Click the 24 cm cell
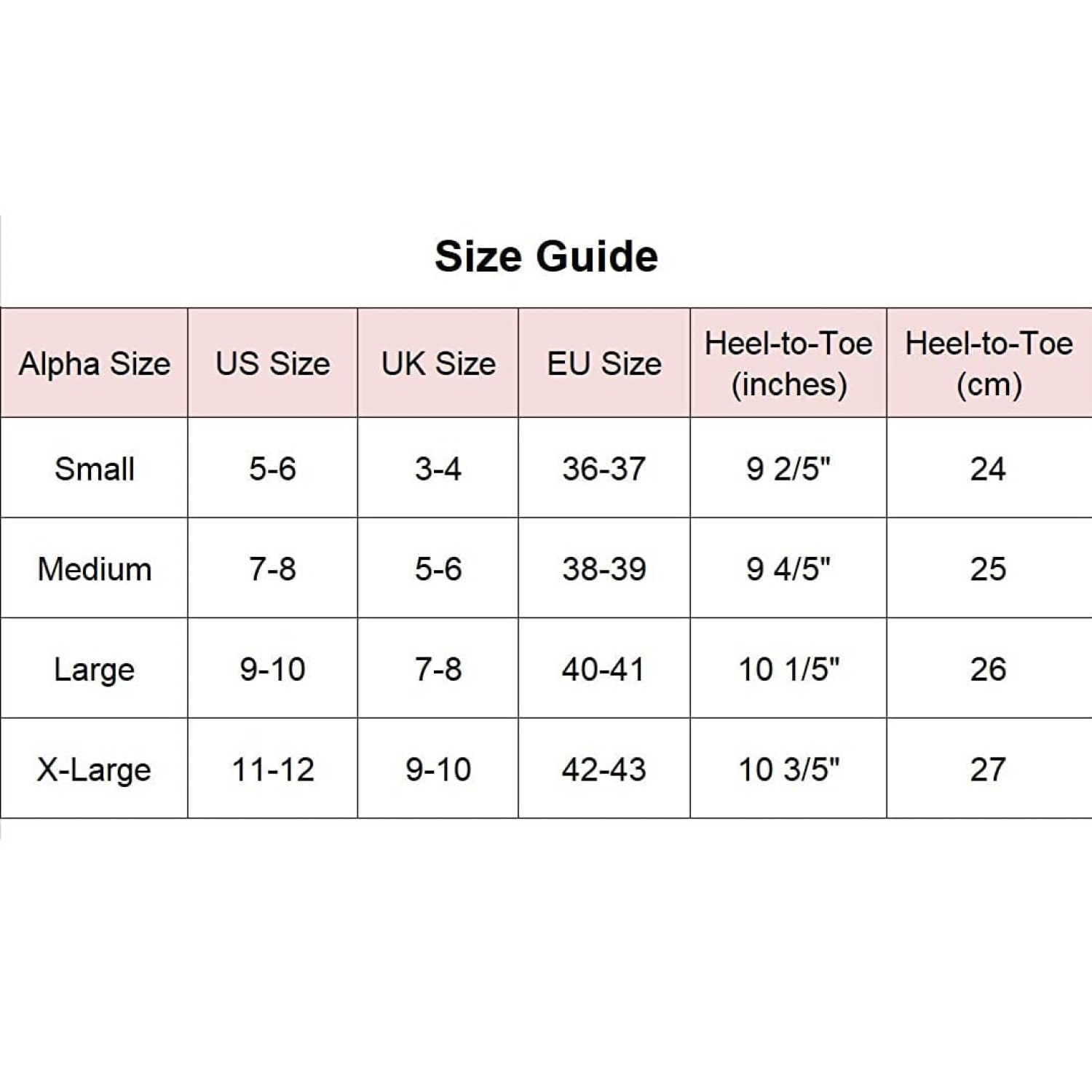This screenshot has width=1092, height=1092. [988, 469]
